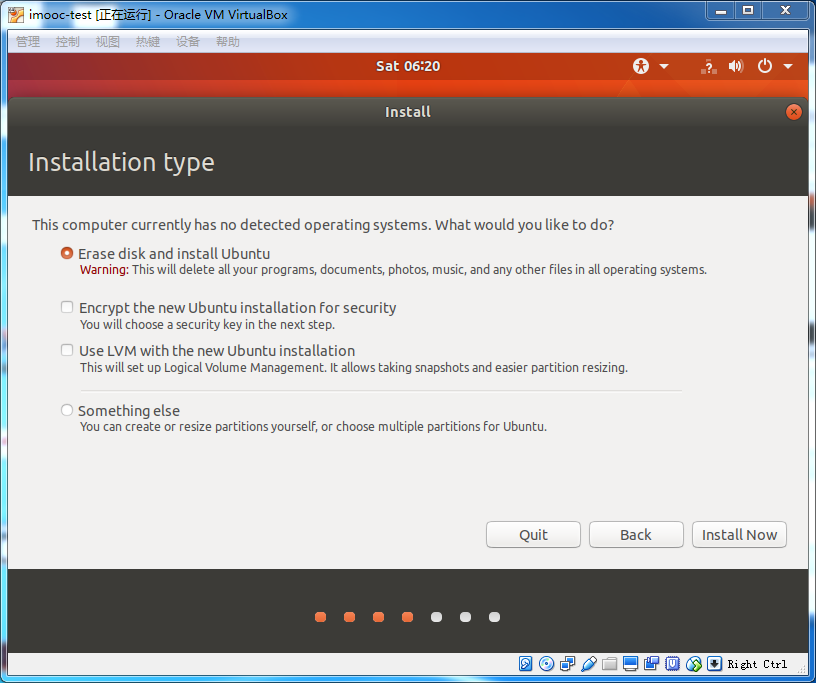Open the 设备 menu

point(188,42)
